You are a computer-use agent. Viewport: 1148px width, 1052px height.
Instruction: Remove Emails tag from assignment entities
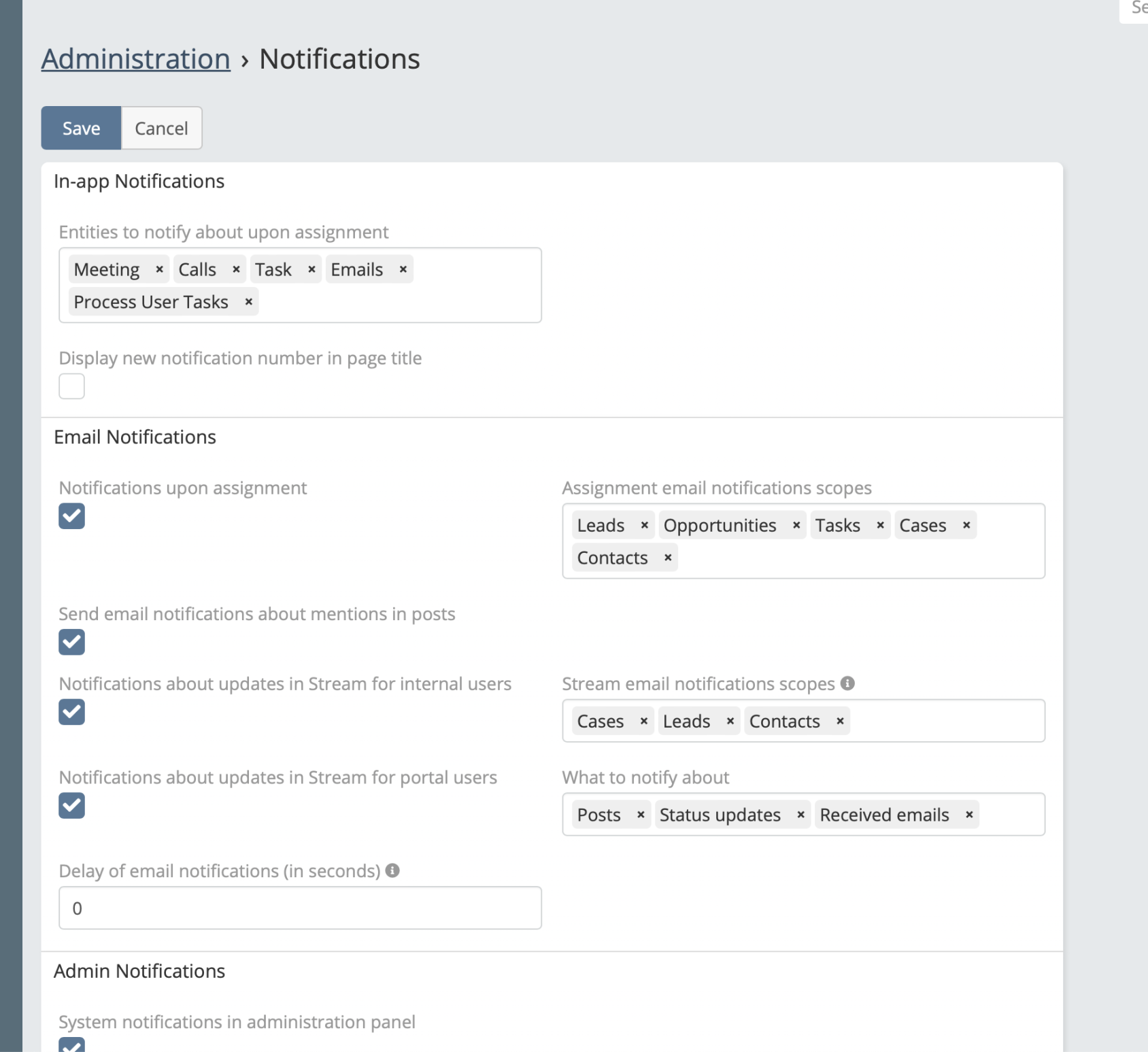click(x=403, y=269)
